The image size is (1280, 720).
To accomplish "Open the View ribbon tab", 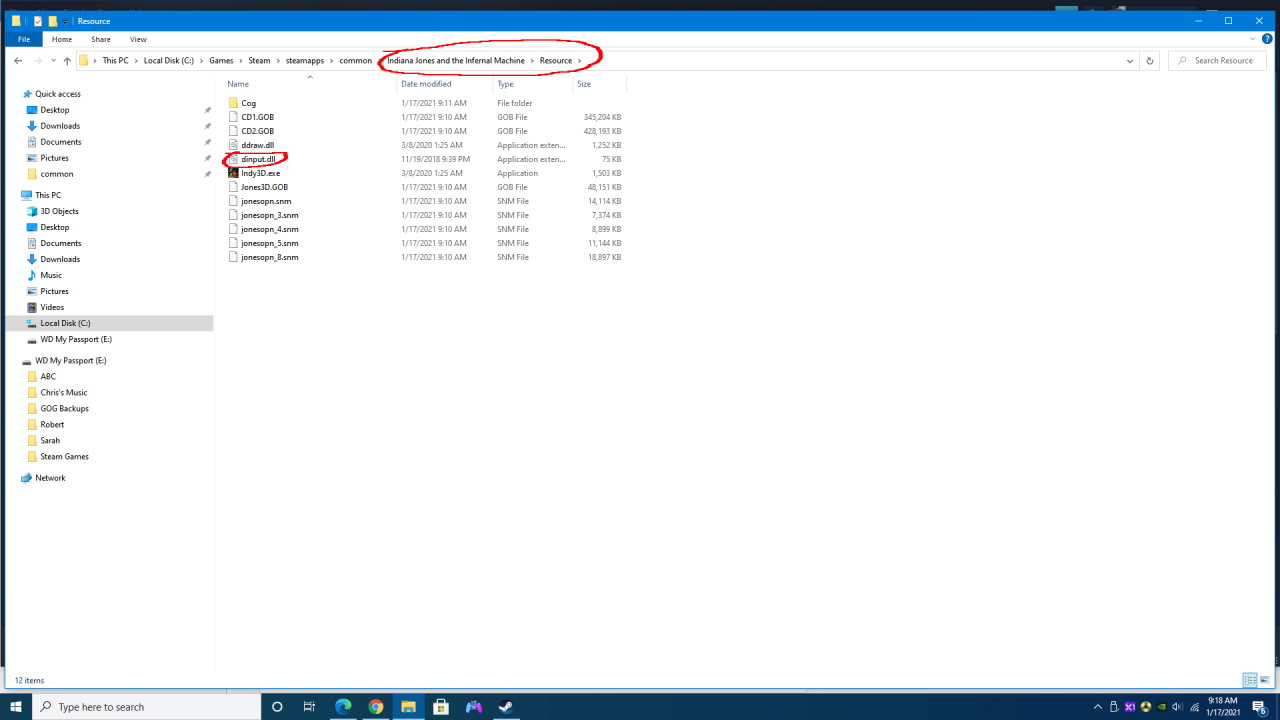I will point(138,39).
